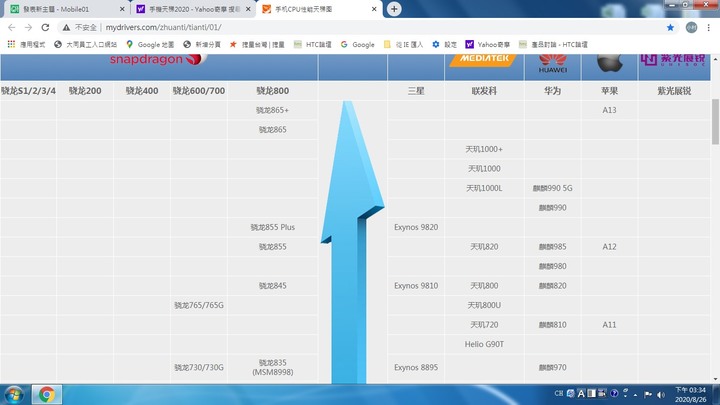Close the Yahoo search tab

[x=248, y=9]
